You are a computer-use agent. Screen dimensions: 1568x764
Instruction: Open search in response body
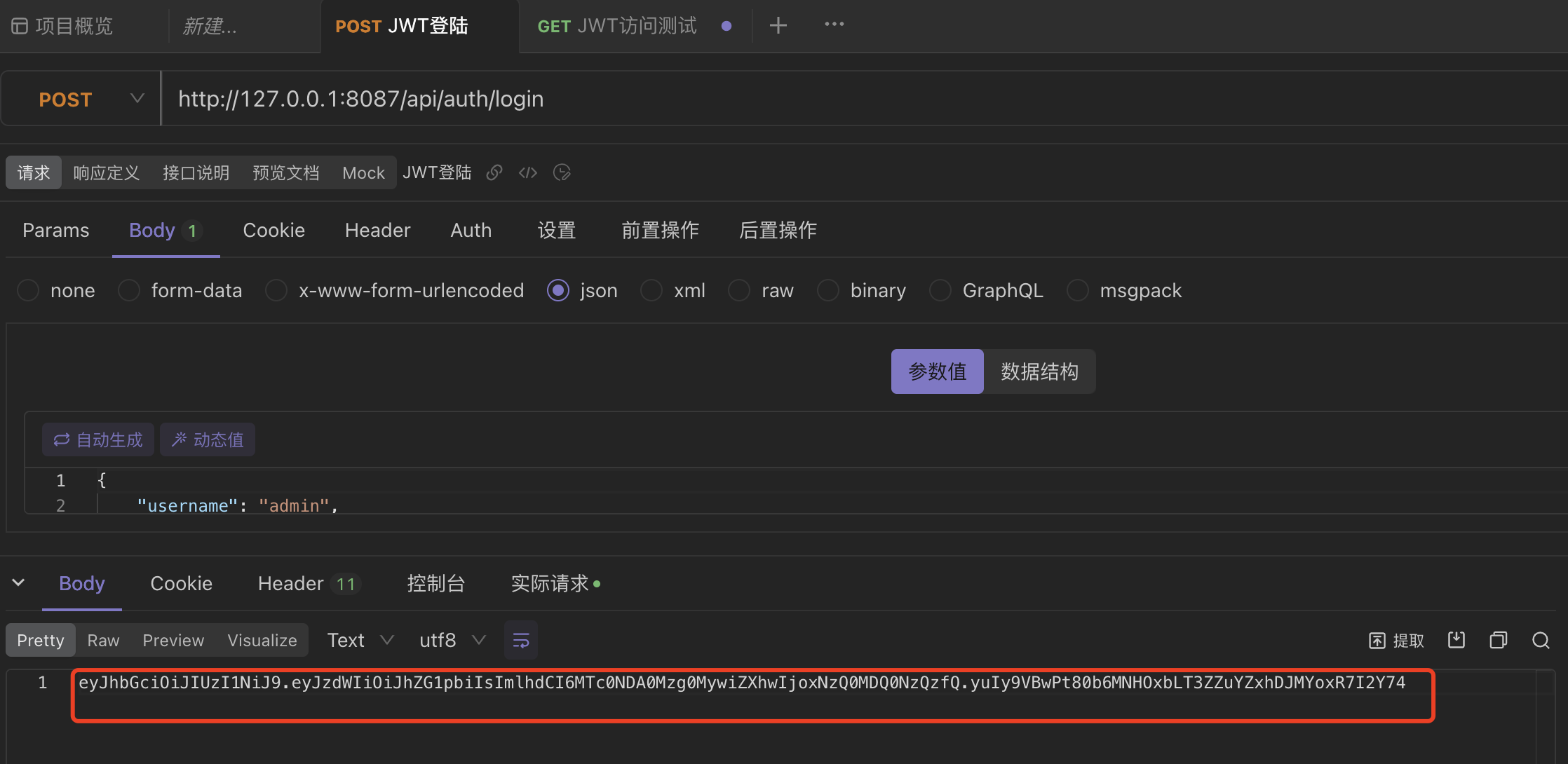coord(1541,640)
